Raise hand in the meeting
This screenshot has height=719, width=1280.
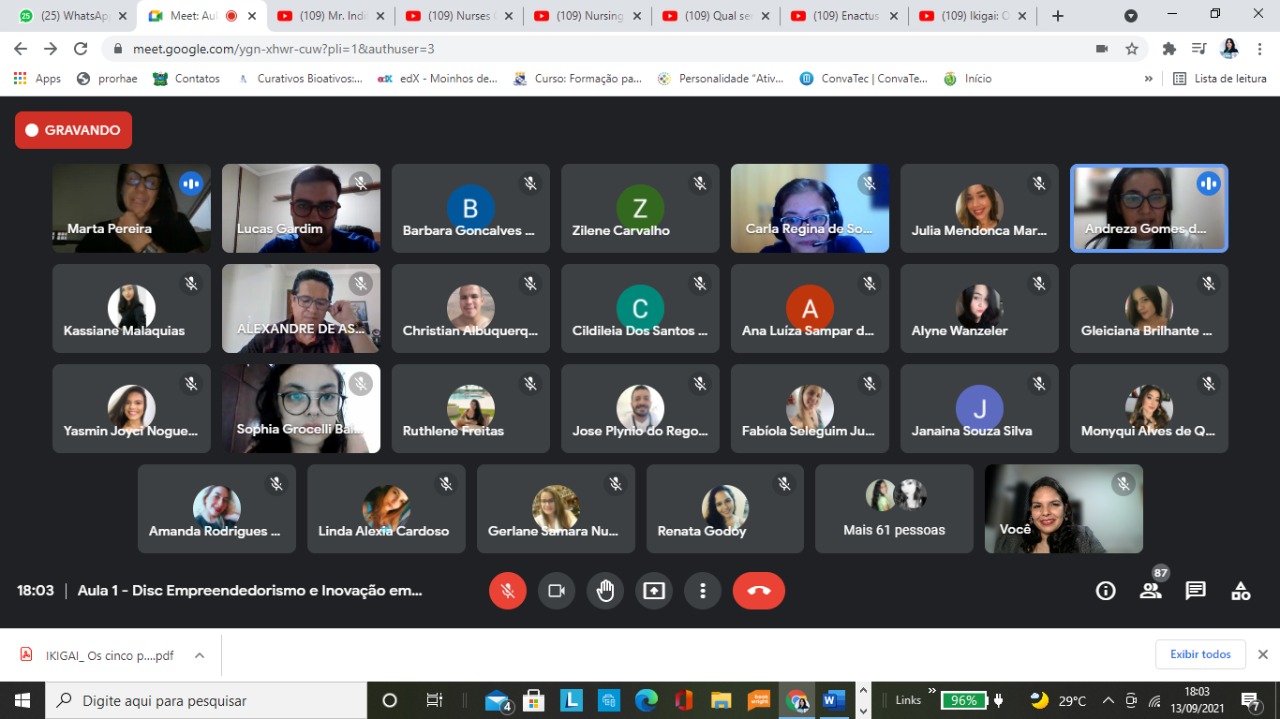pyautogui.click(x=605, y=591)
